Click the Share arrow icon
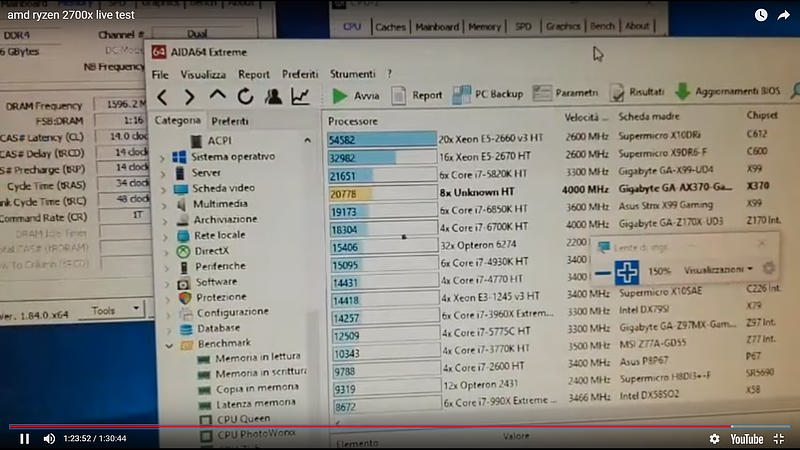 point(784,15)
